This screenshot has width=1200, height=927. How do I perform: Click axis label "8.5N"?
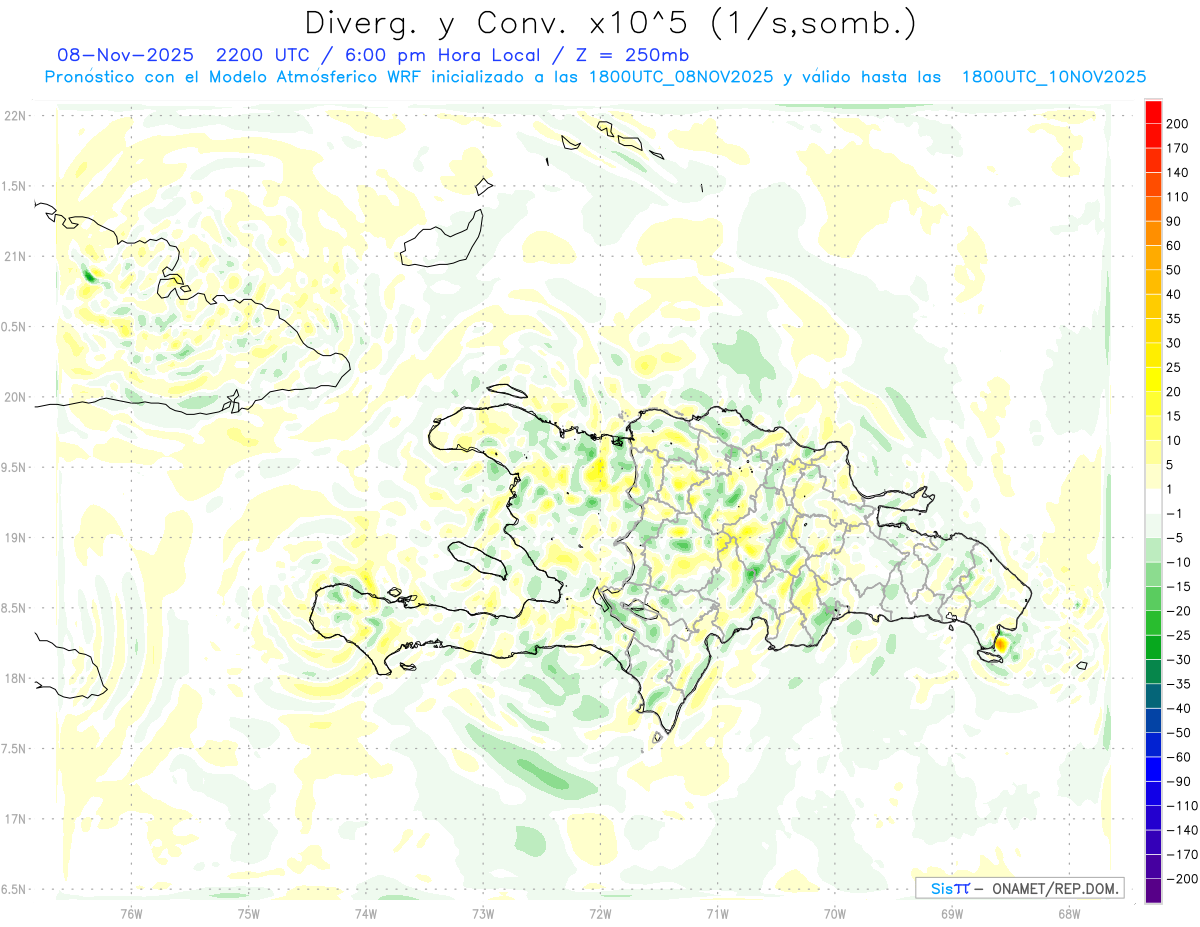[15, 608]
